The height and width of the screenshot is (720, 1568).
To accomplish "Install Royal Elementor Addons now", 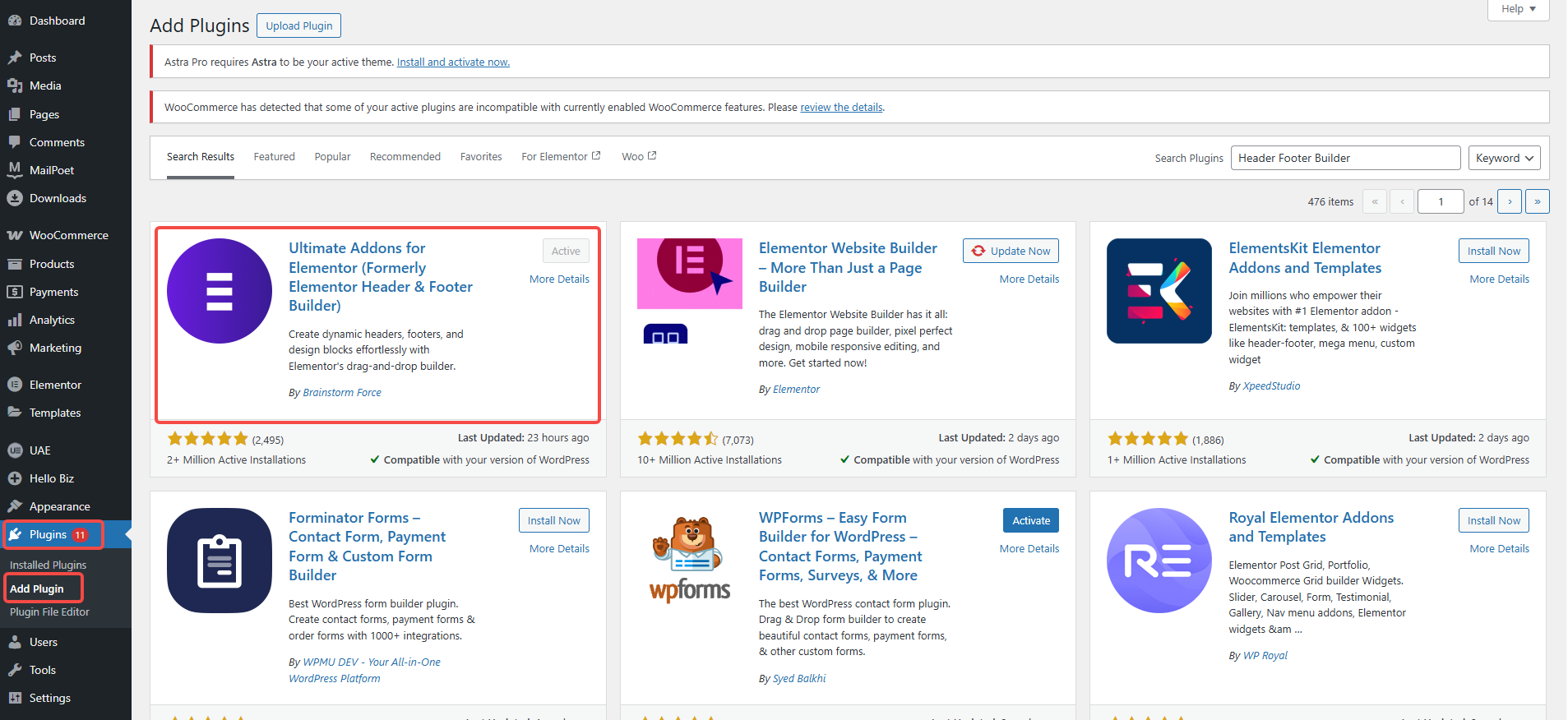I will click(x=1494, y=520).
